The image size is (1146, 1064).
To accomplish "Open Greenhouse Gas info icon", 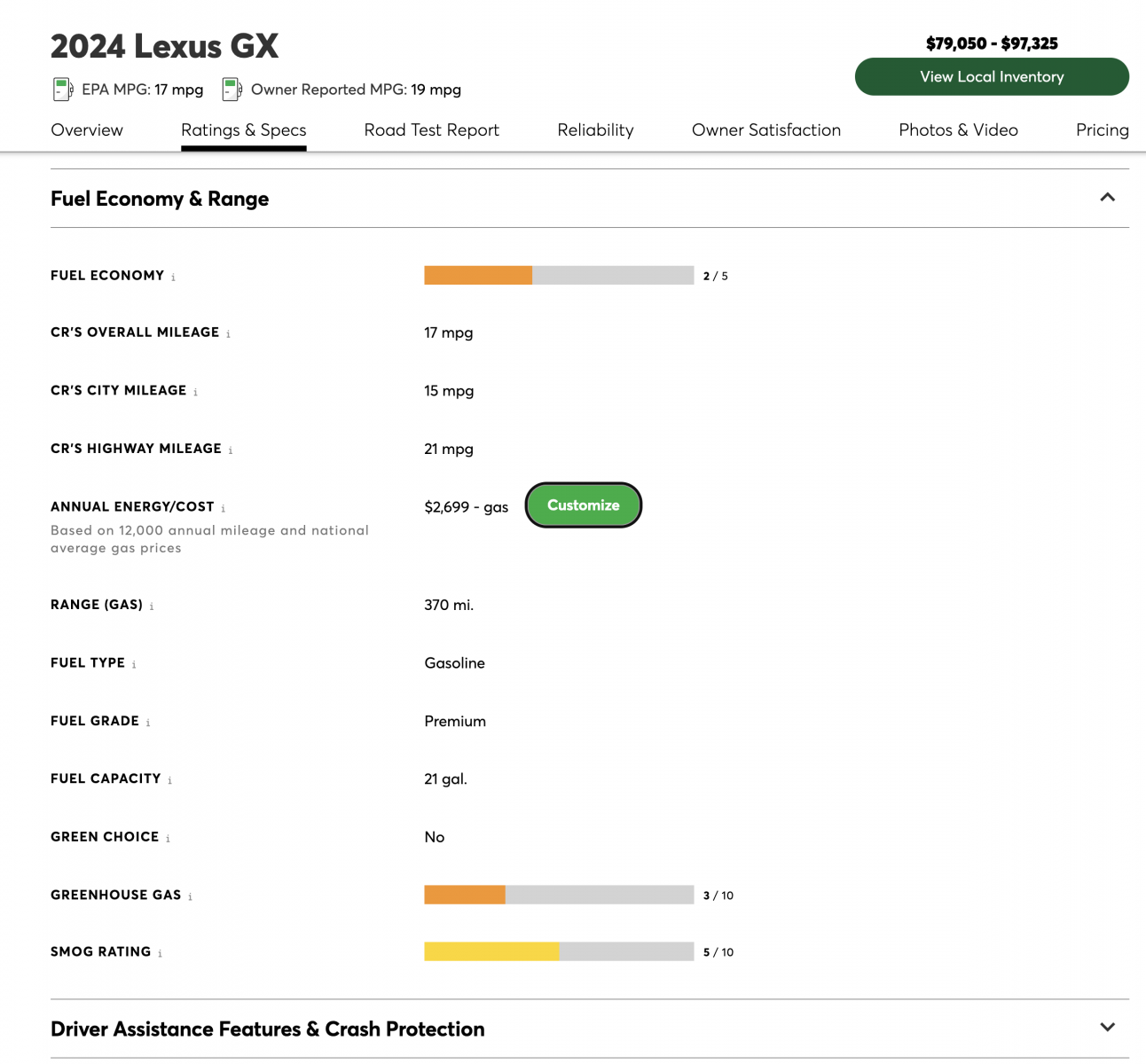I will [x=190, y=896].
